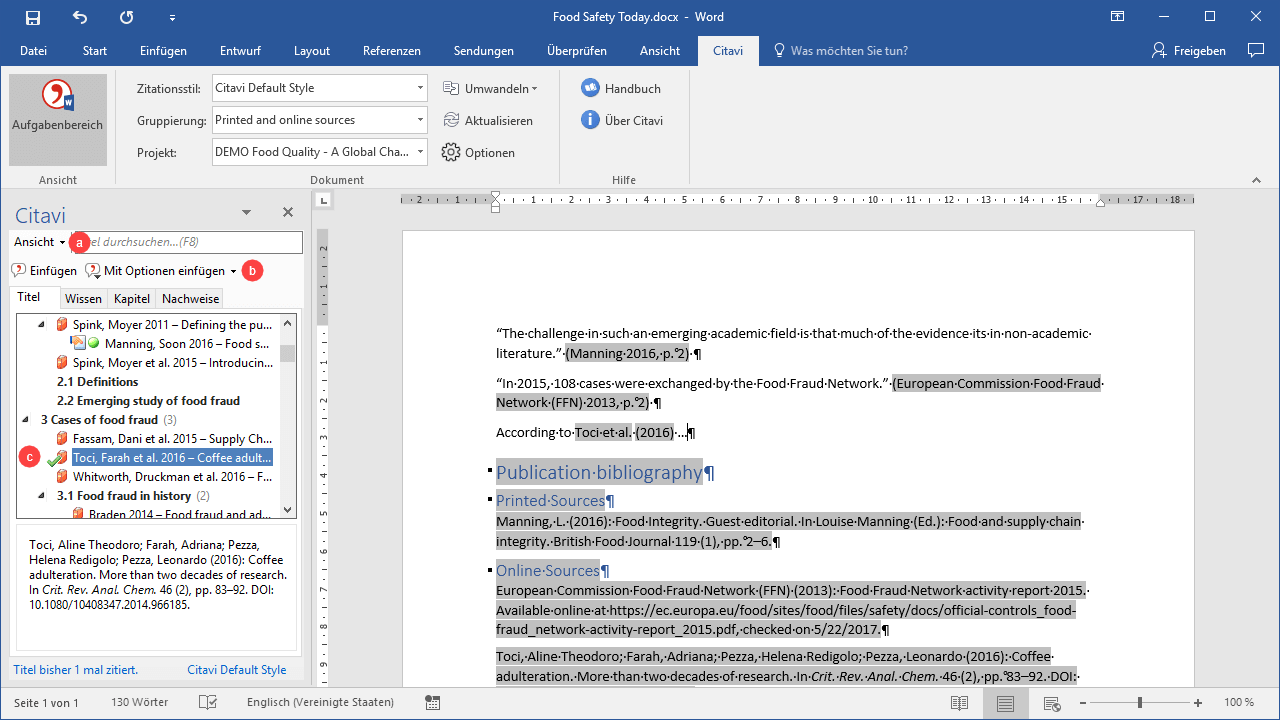Switch to the Wissen tab in Citavi pane

(x=83, y=298)
